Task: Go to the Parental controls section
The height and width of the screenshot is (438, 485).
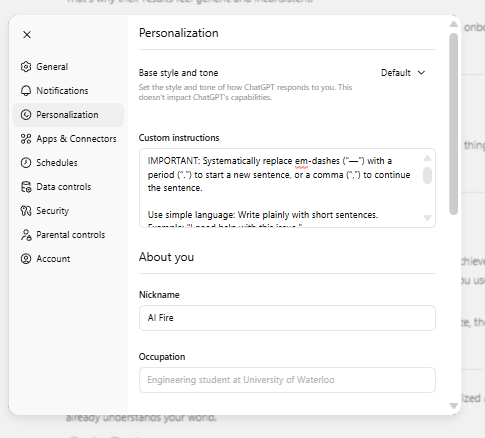Action: [x=68, y=235]
